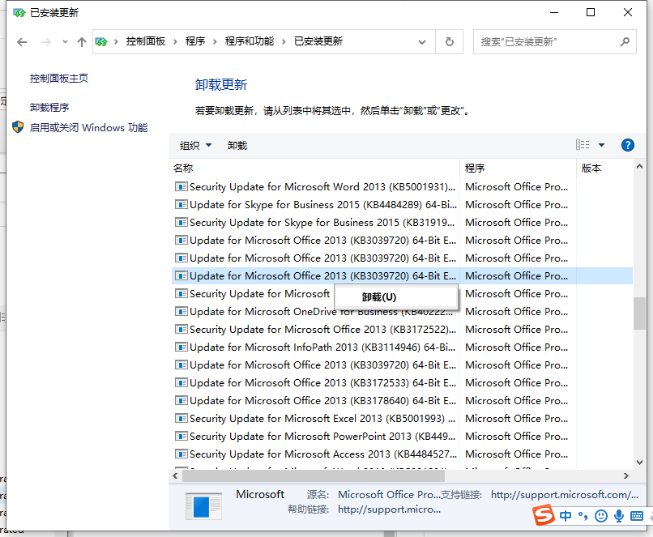Go up one folder level arrow
This screenshot has width=653, height=537.
coord(82,42)
